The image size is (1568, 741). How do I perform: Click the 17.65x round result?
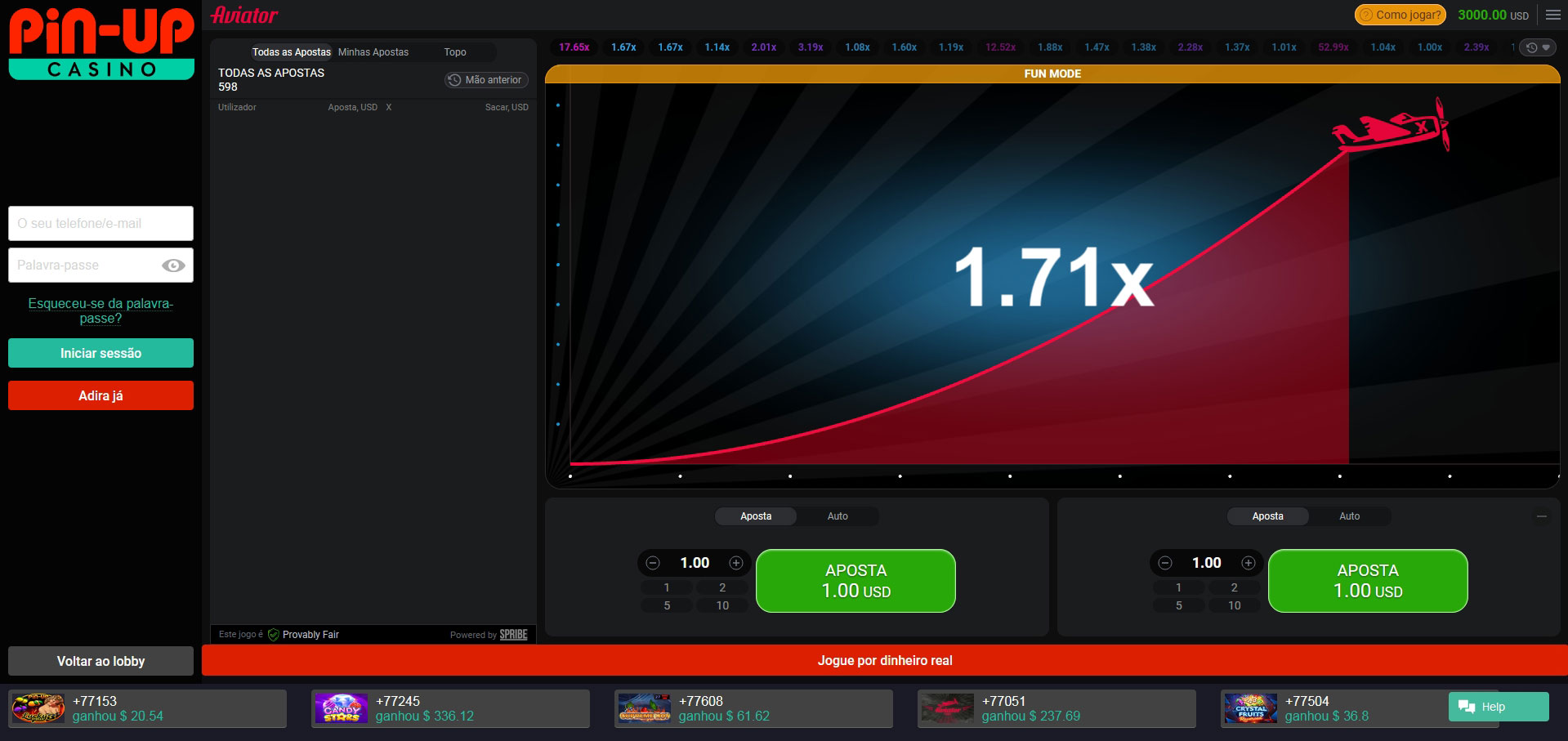(x=574, y=47)
